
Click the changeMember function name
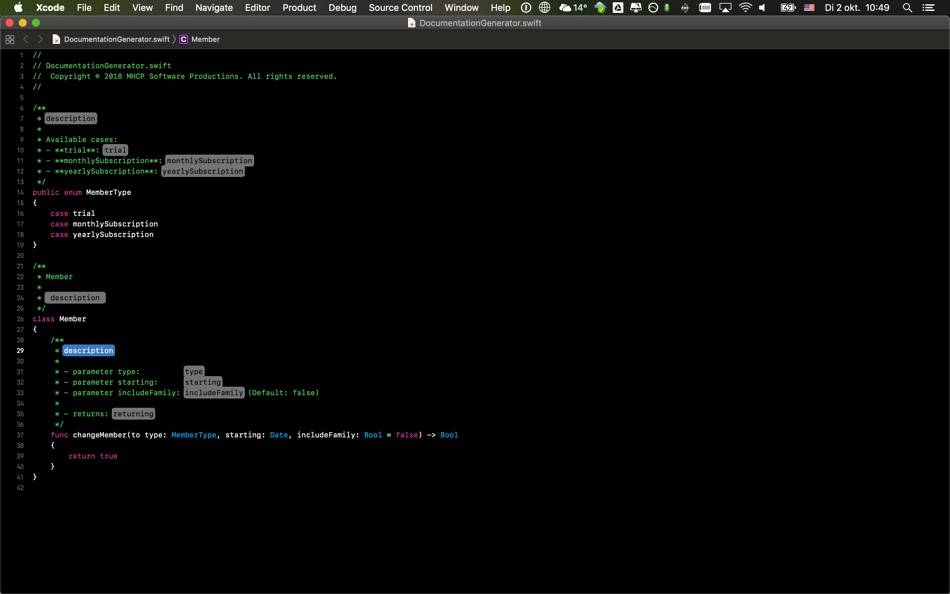[99, 435]
